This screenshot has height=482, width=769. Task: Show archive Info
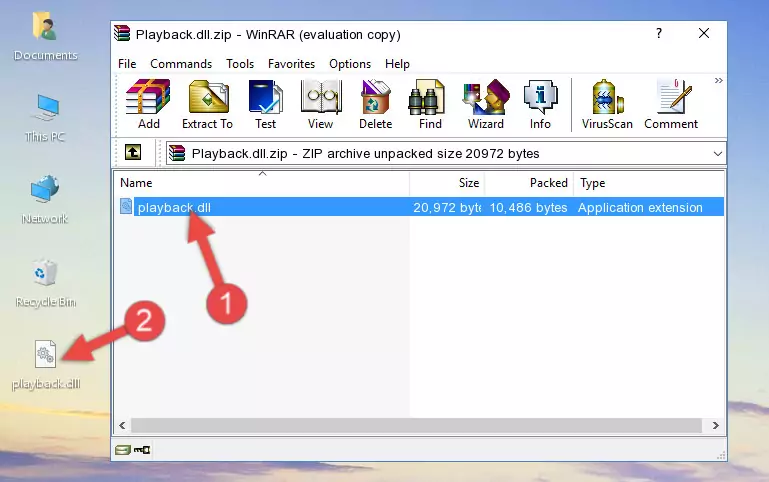540,104
